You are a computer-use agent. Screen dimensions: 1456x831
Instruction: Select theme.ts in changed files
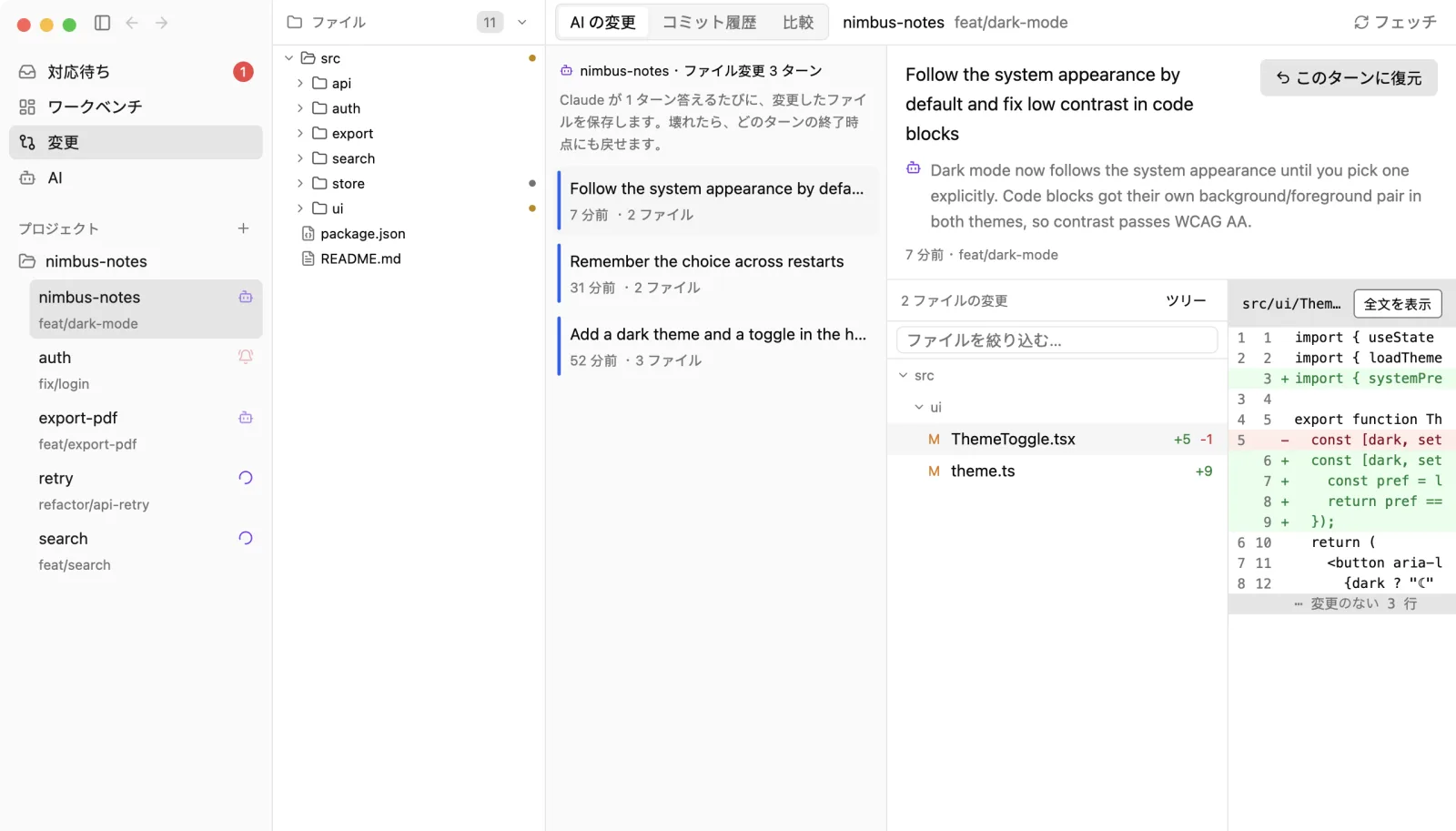1057,471
